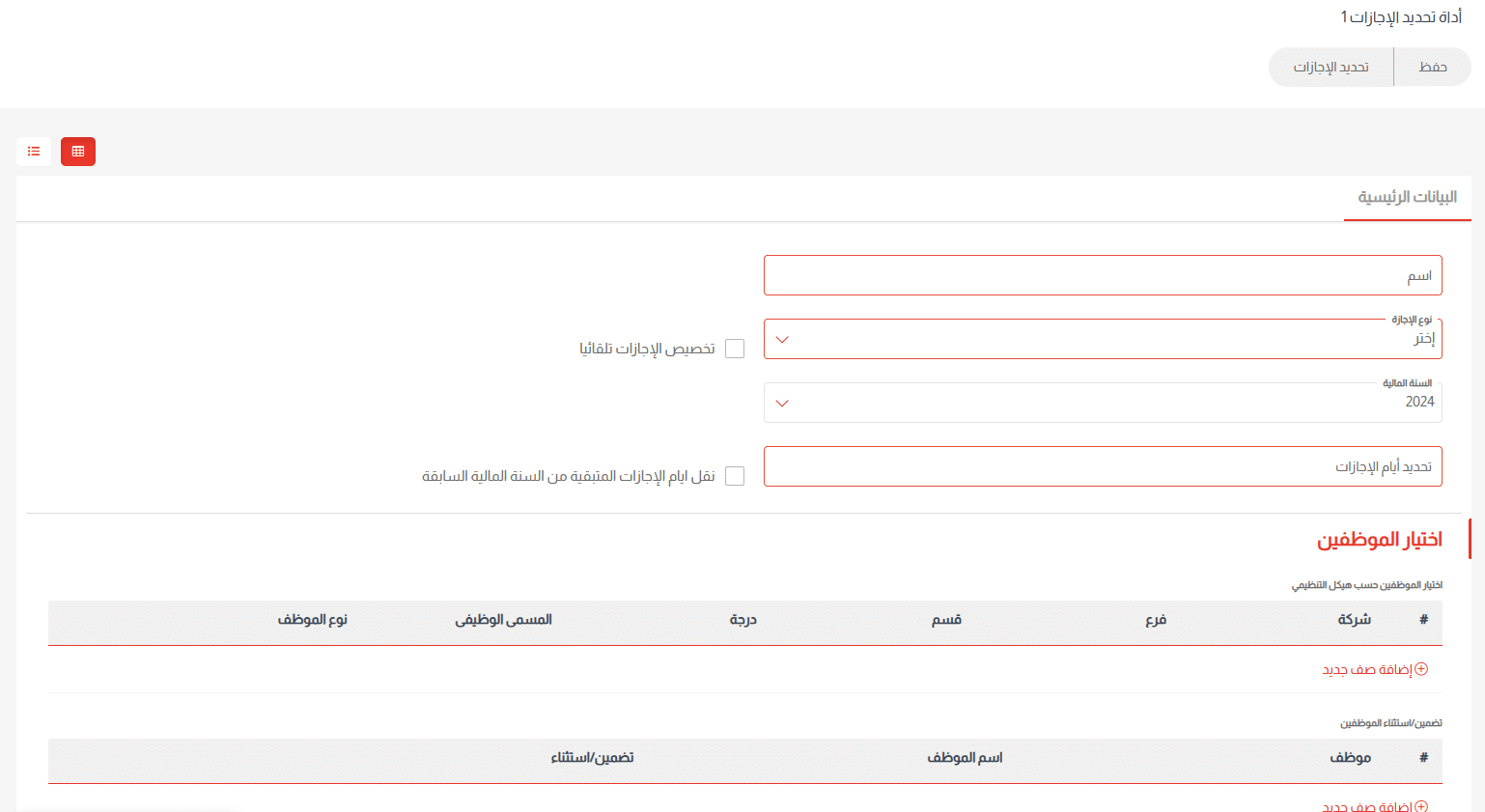The width and height of the screenshot is (1485, 812).
Task: Click the شركة column header
Action: point(1354,620)
